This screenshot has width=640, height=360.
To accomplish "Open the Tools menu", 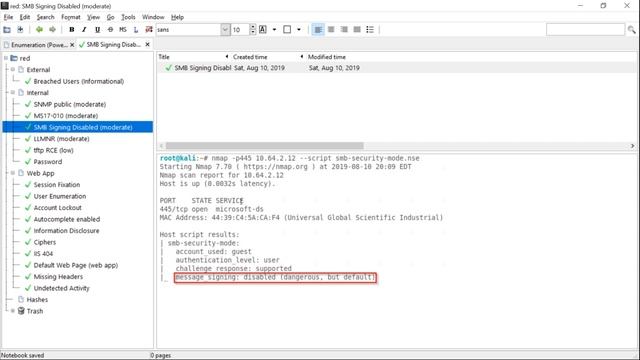I will point(128,17).
